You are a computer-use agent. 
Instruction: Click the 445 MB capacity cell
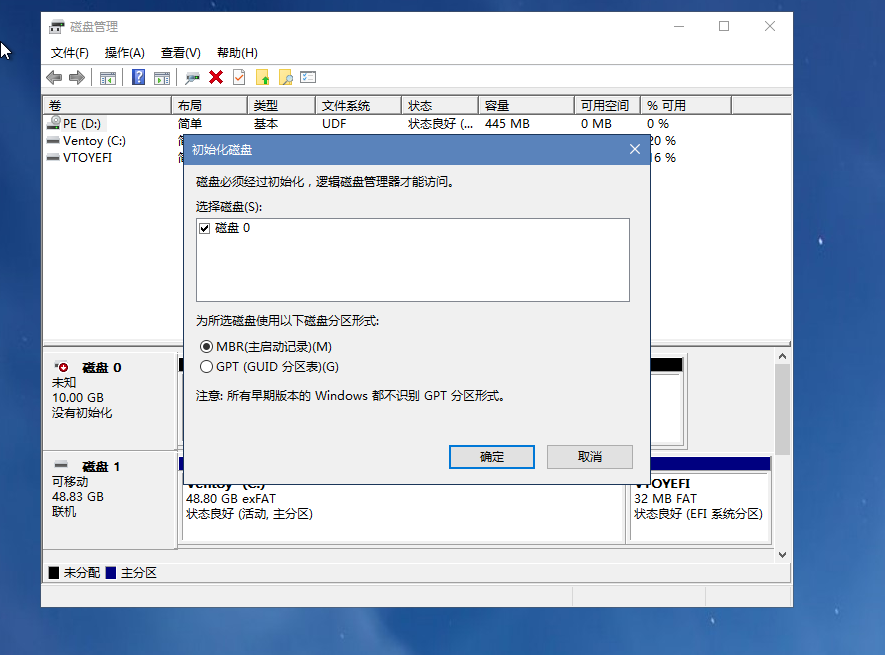pyautogui.click(x=507, y=124)
